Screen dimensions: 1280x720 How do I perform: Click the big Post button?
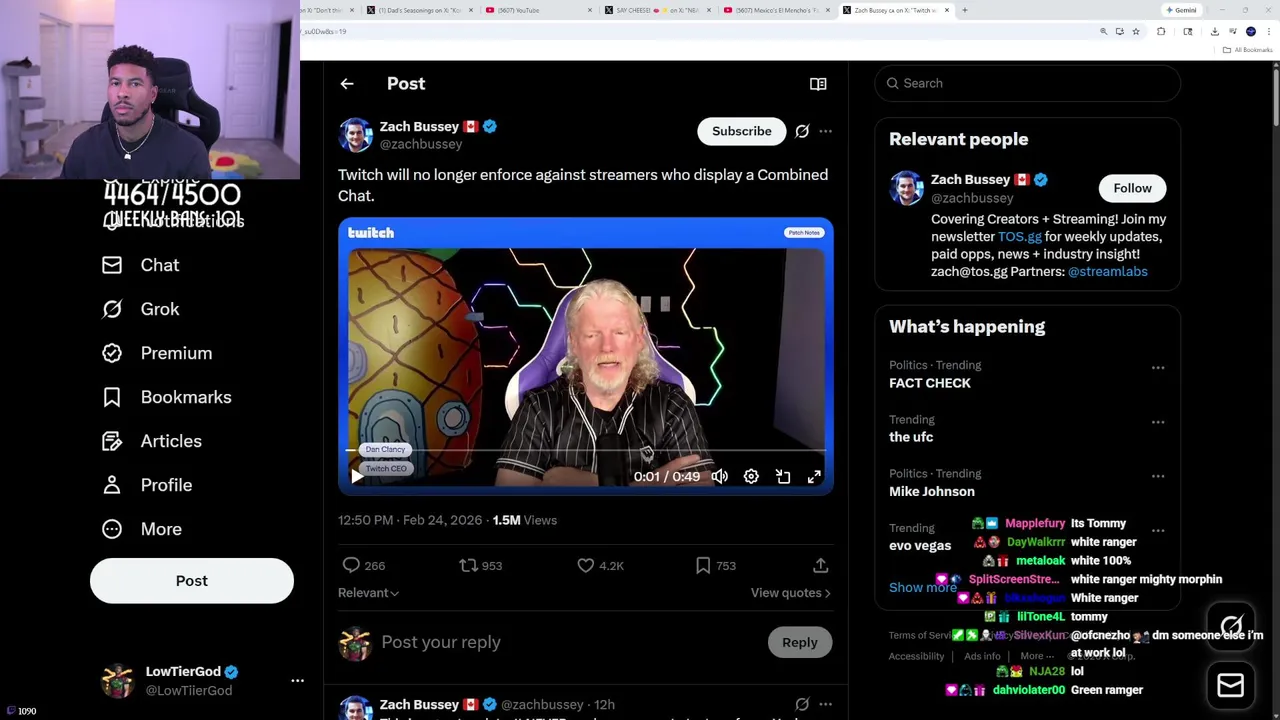point(192,581)
